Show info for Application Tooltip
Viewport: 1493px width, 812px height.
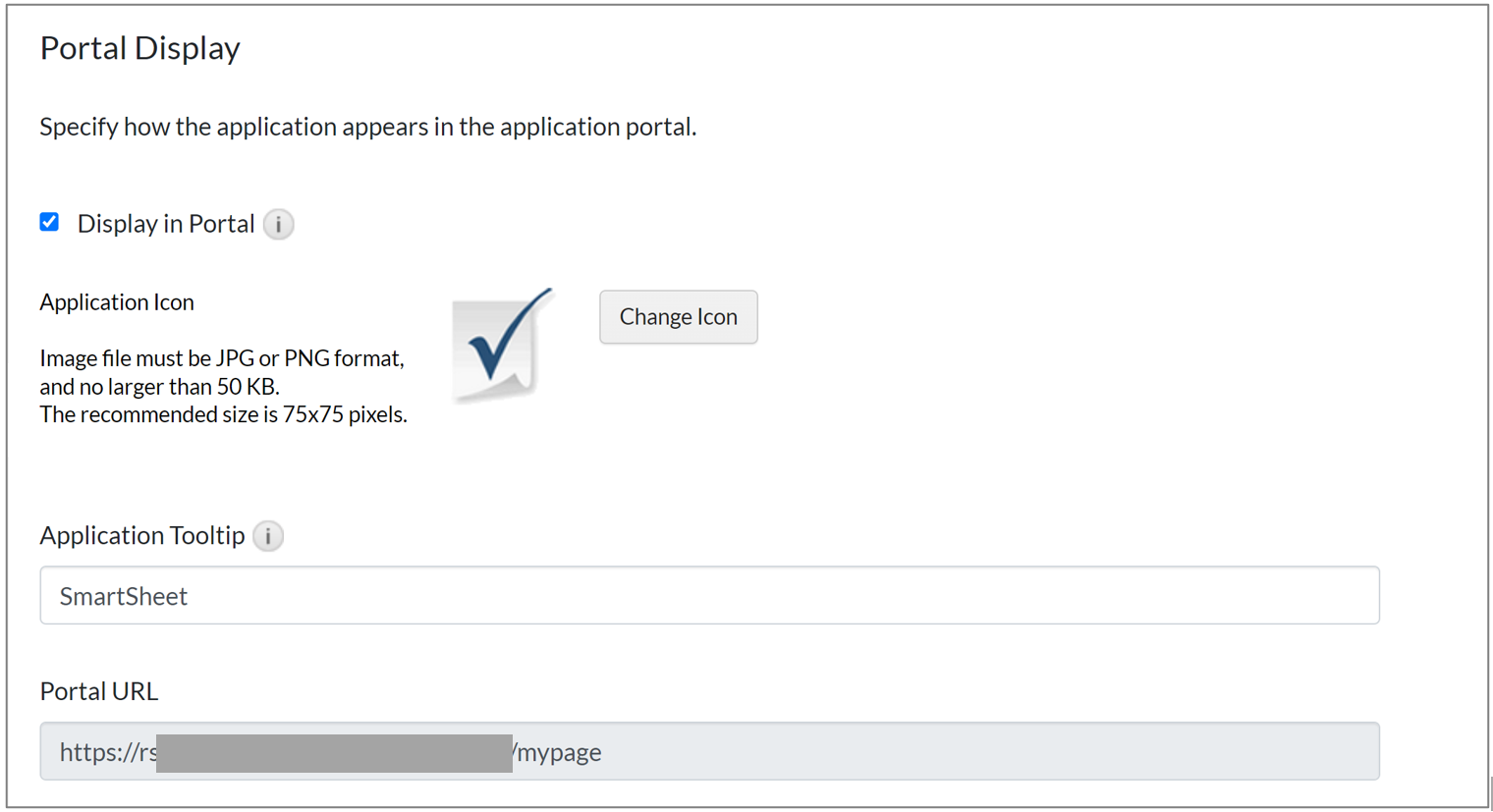tap(268, 536)
